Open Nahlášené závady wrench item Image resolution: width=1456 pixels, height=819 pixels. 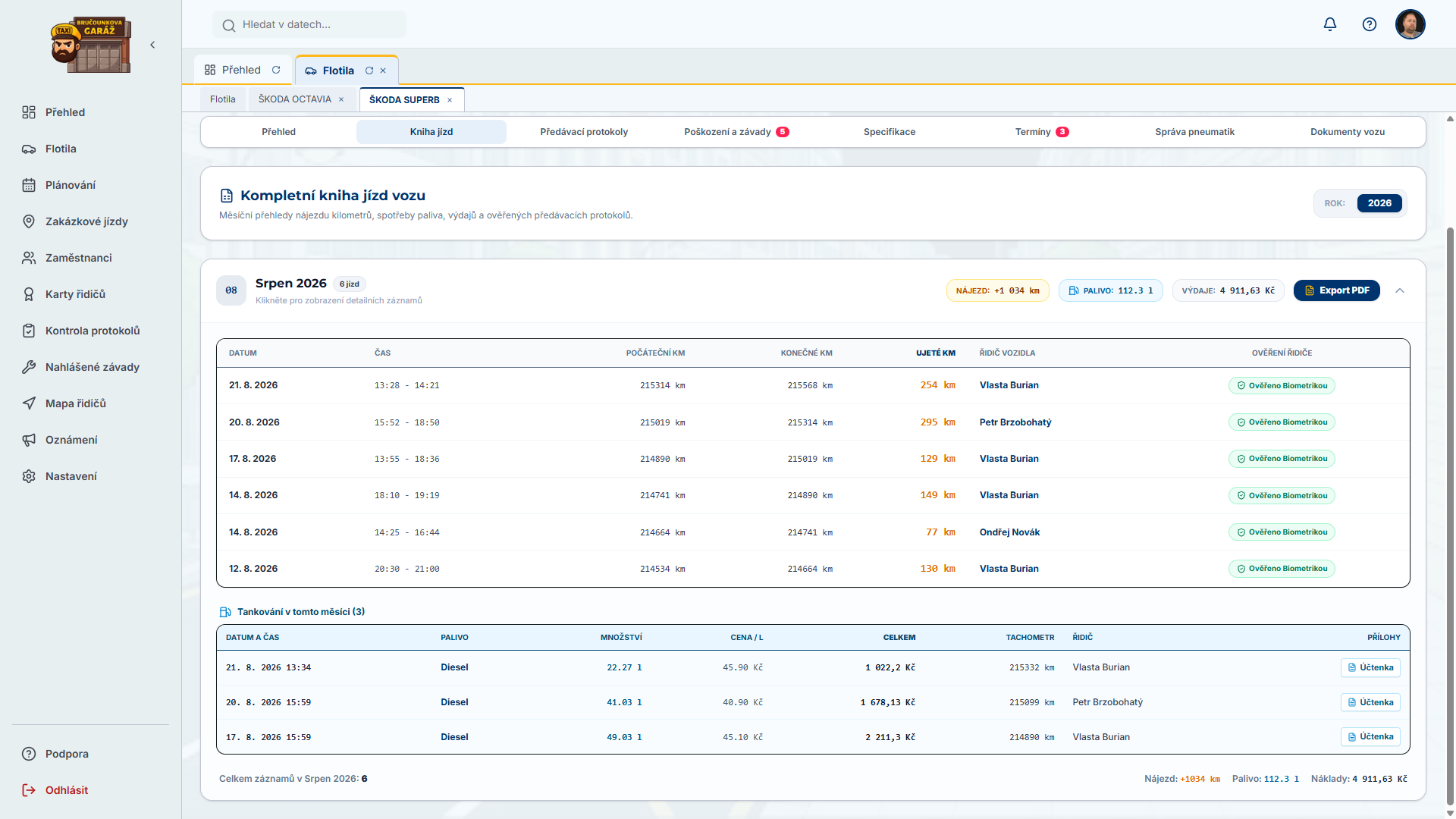pos(91,367)
